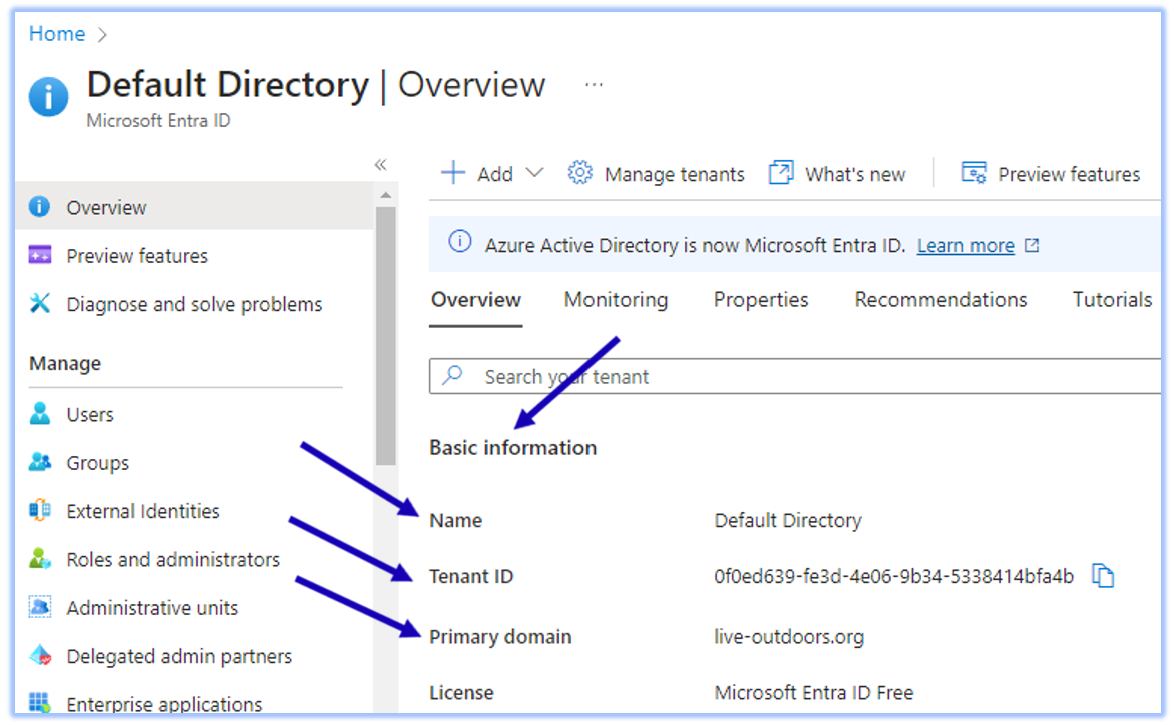1174x725 pixels.
Task: Open the Recommendations tab
Action: [940, 300]
